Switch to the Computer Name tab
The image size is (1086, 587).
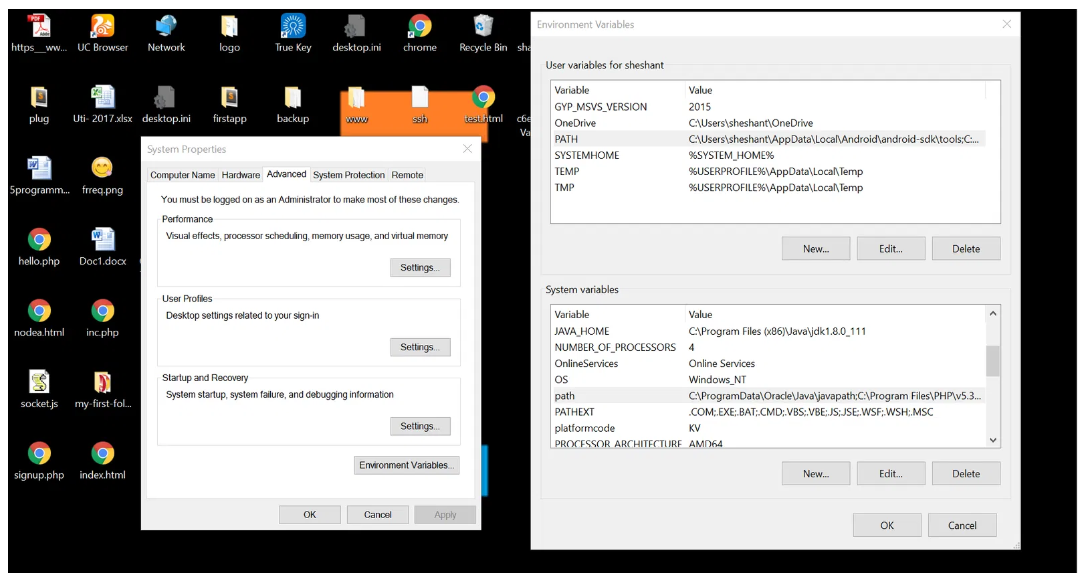coord(182,175)
